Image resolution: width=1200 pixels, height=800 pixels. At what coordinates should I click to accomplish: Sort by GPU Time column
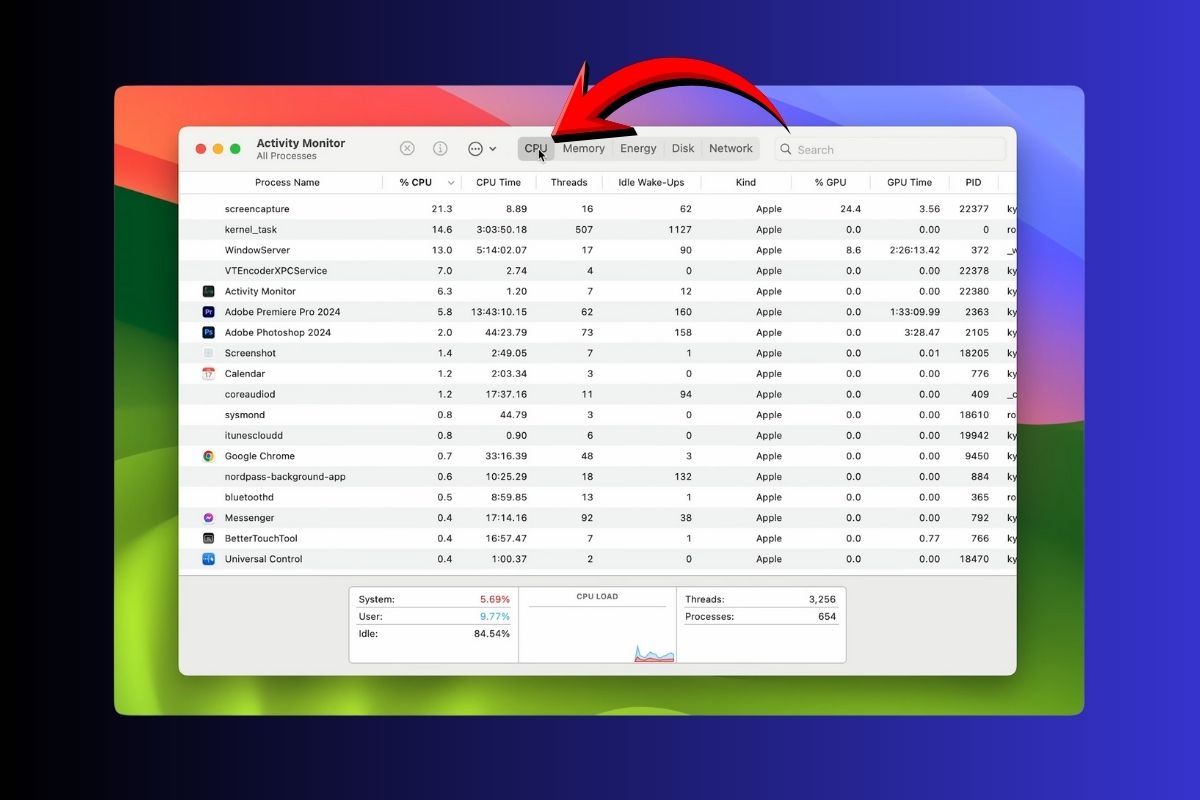pos(909,182)
